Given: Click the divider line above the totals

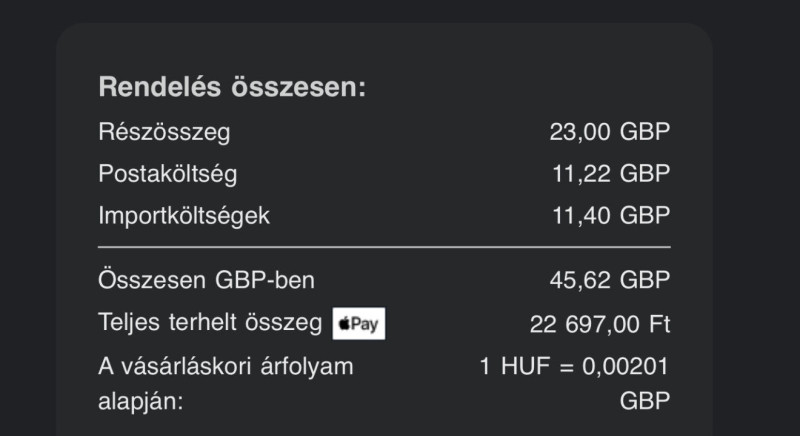Looking at the screenshot, I should 384,247.
